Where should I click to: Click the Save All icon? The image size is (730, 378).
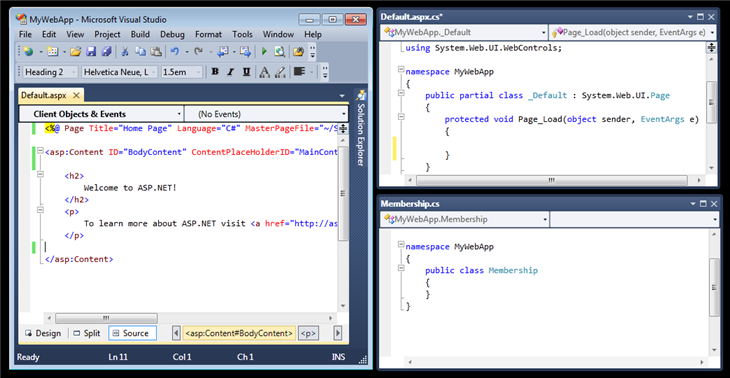(106, 52)
